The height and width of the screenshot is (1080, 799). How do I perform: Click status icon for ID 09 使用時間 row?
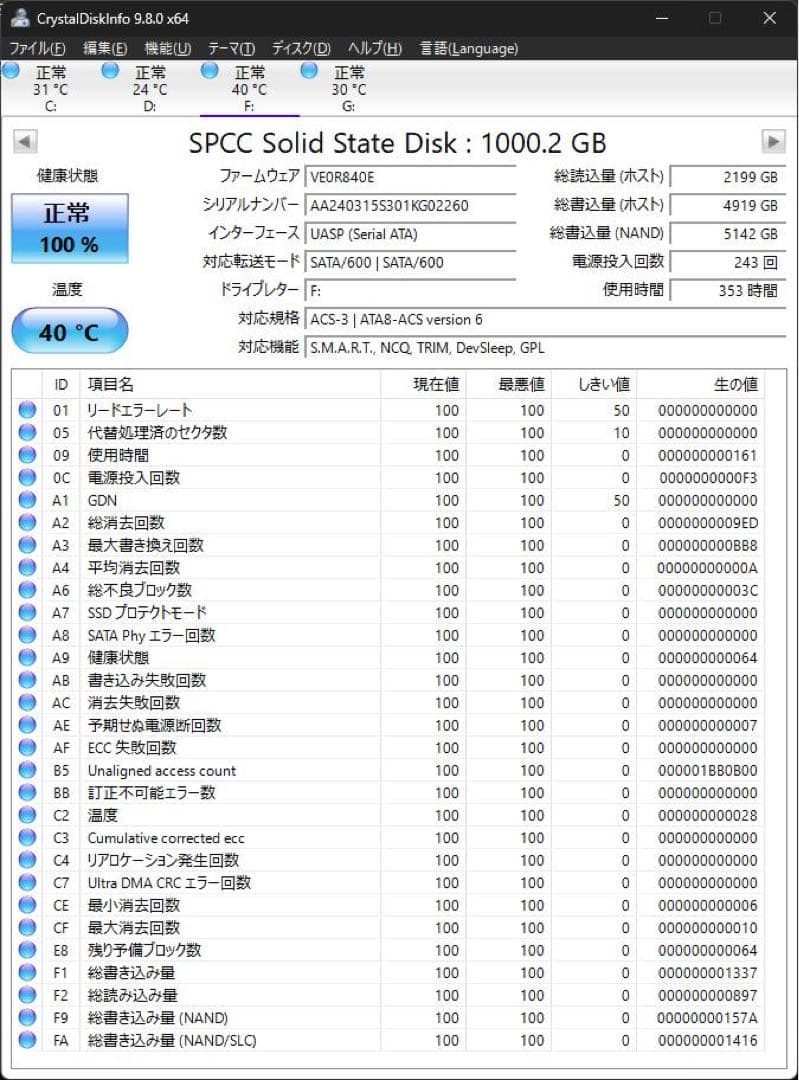[28, 455]
